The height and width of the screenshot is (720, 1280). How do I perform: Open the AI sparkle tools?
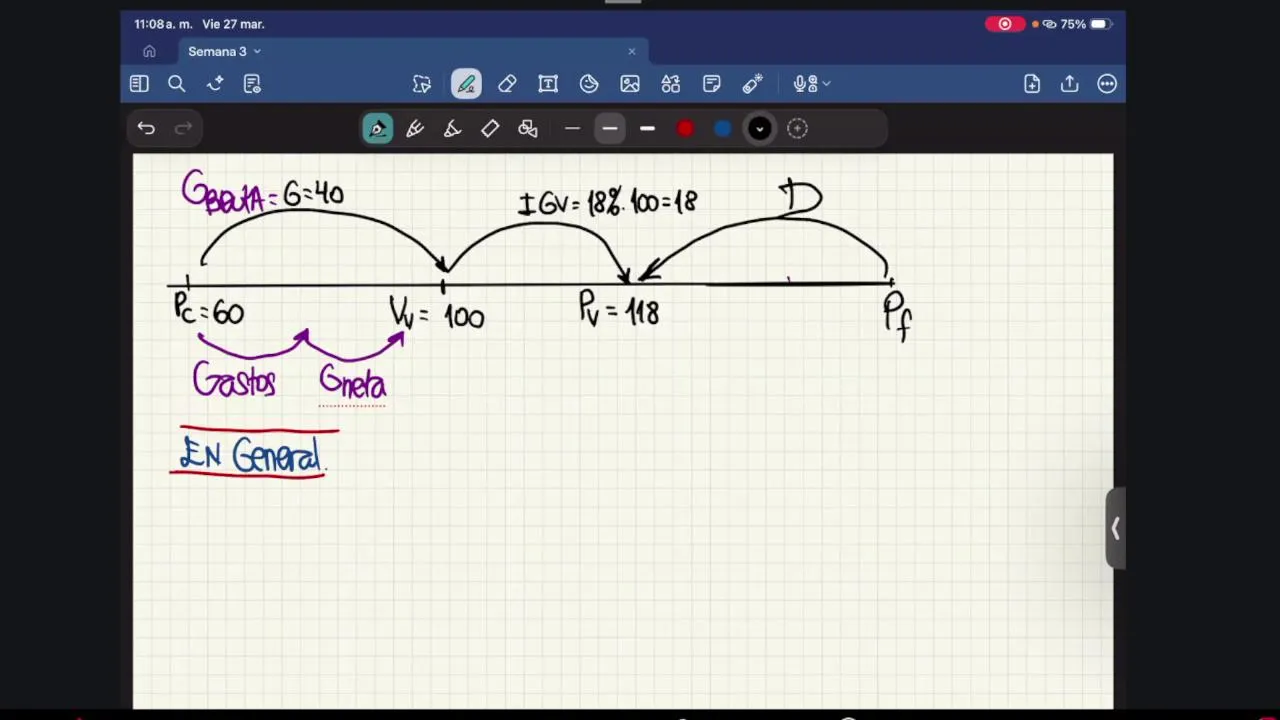(x=215, y=84)
